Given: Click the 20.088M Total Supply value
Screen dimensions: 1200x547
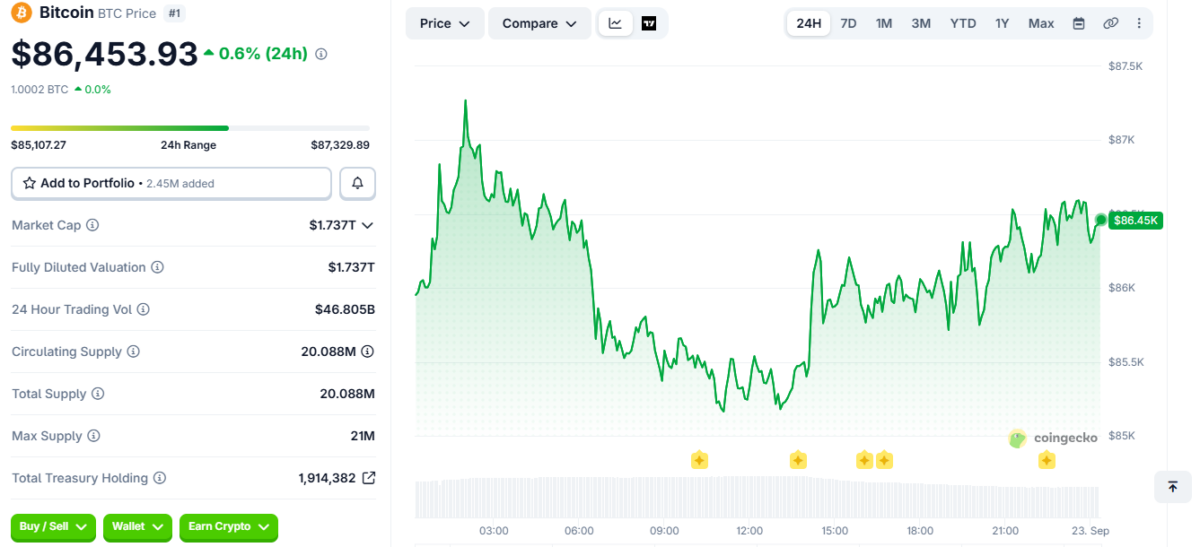Looking at the screenshot, I should tap(347, 394).
